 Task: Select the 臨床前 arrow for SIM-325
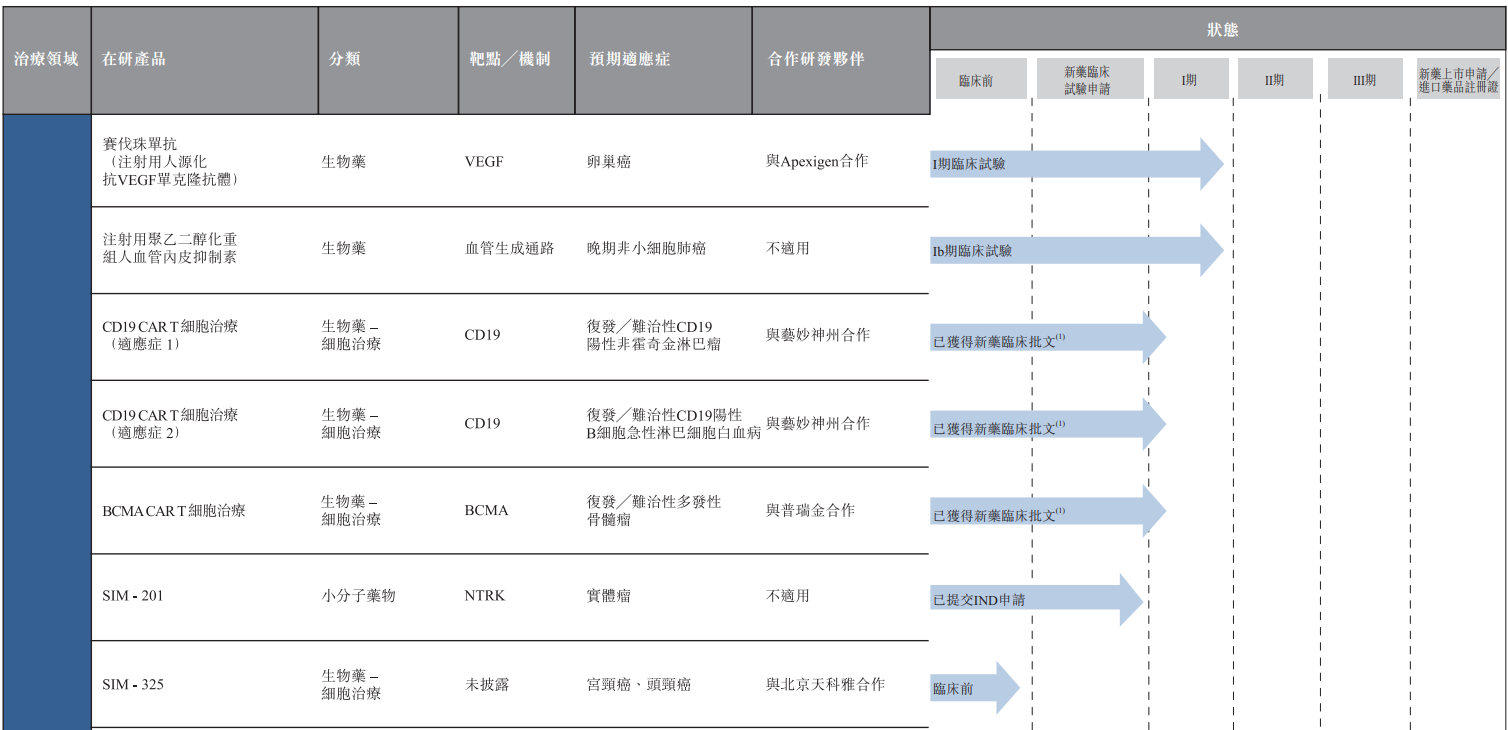(975, 687)
